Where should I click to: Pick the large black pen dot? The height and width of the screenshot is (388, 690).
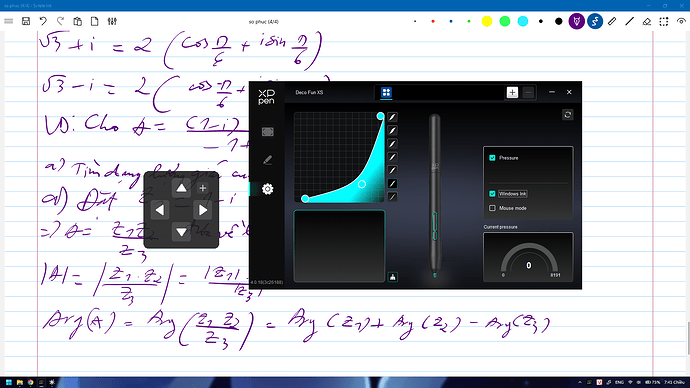coord(558,21)
